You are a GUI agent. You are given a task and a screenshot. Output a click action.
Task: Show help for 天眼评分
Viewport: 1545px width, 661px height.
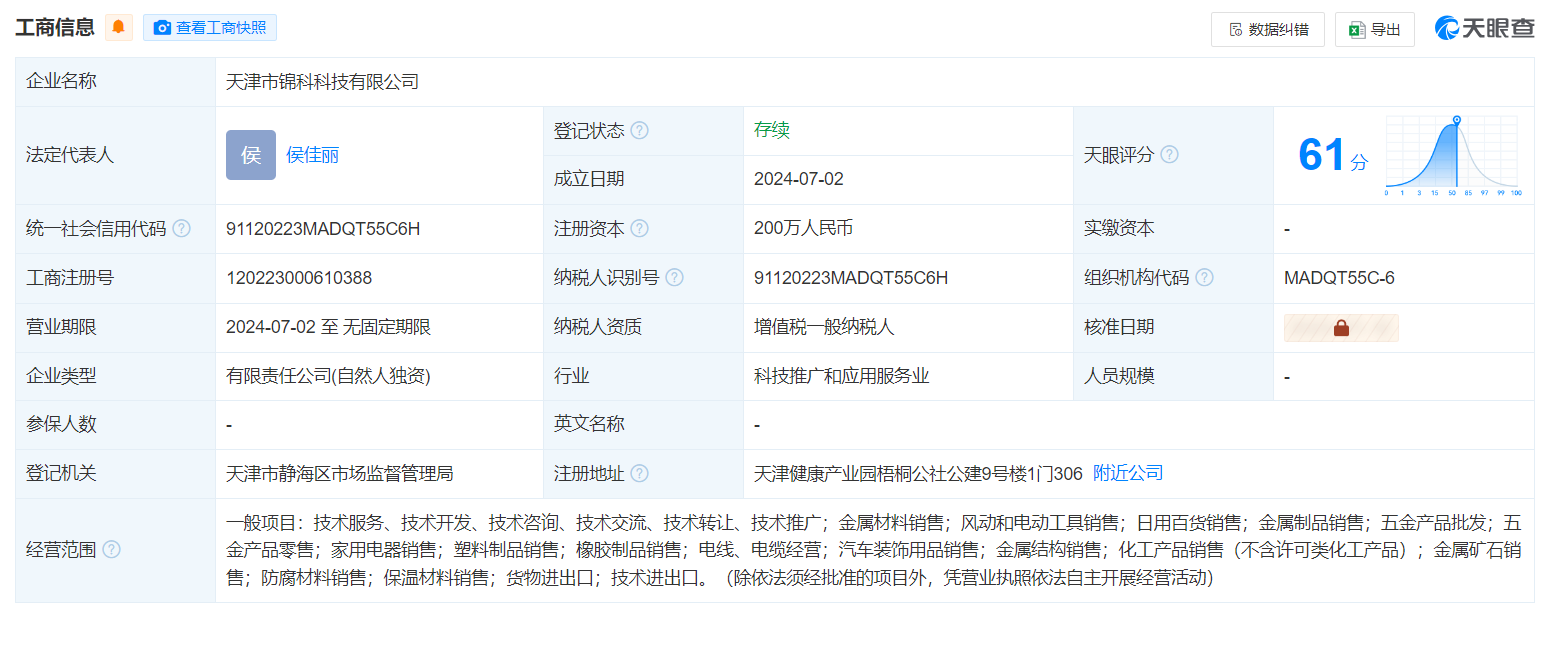point(1169,155)
